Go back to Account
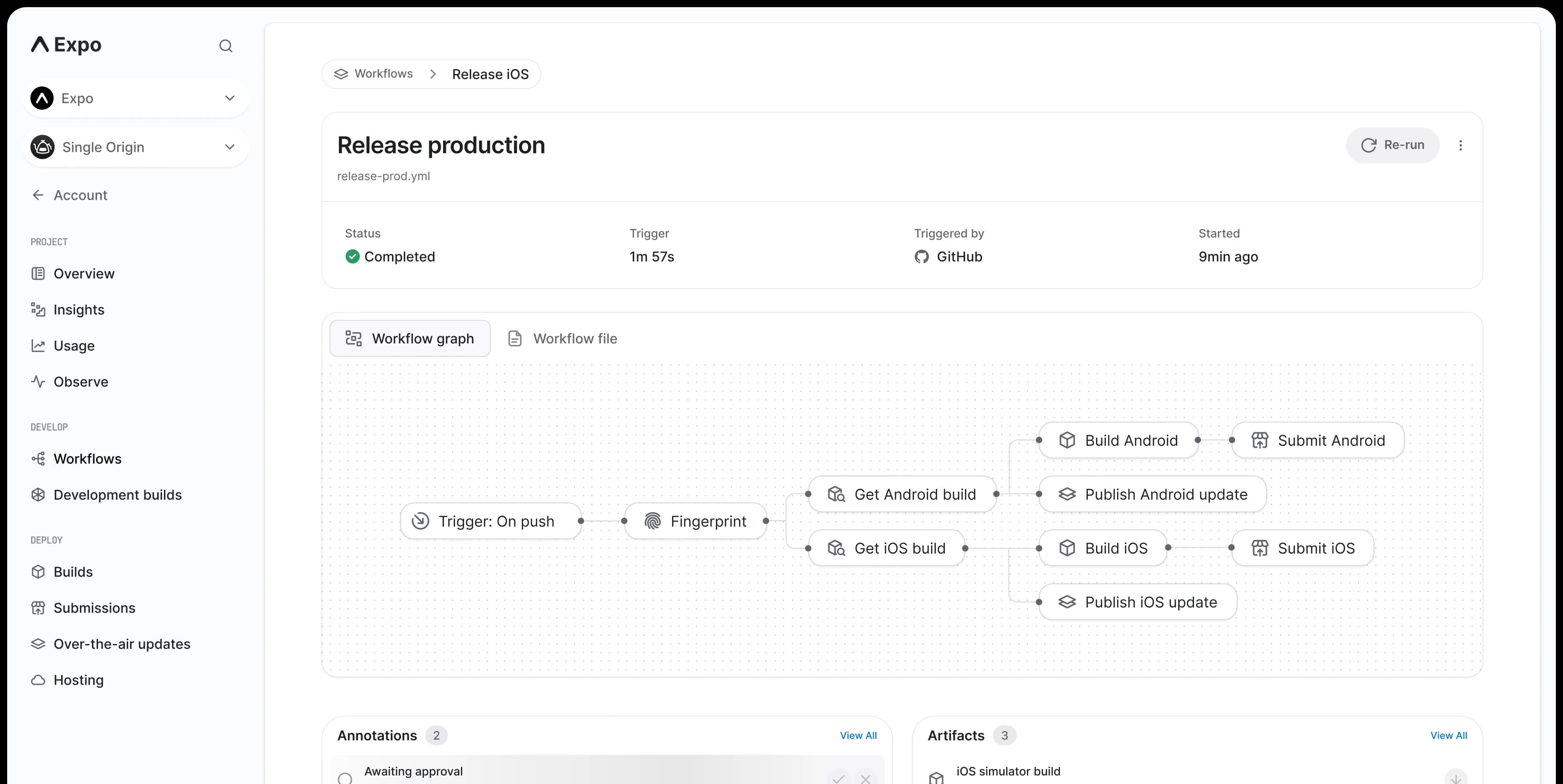The image size is (1563, 784). (69, 195)
